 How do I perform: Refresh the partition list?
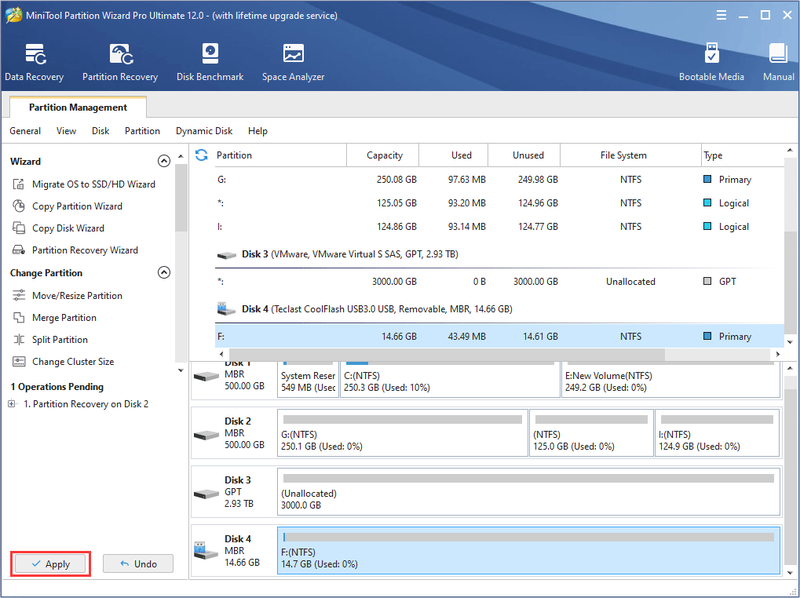[202, 155]
